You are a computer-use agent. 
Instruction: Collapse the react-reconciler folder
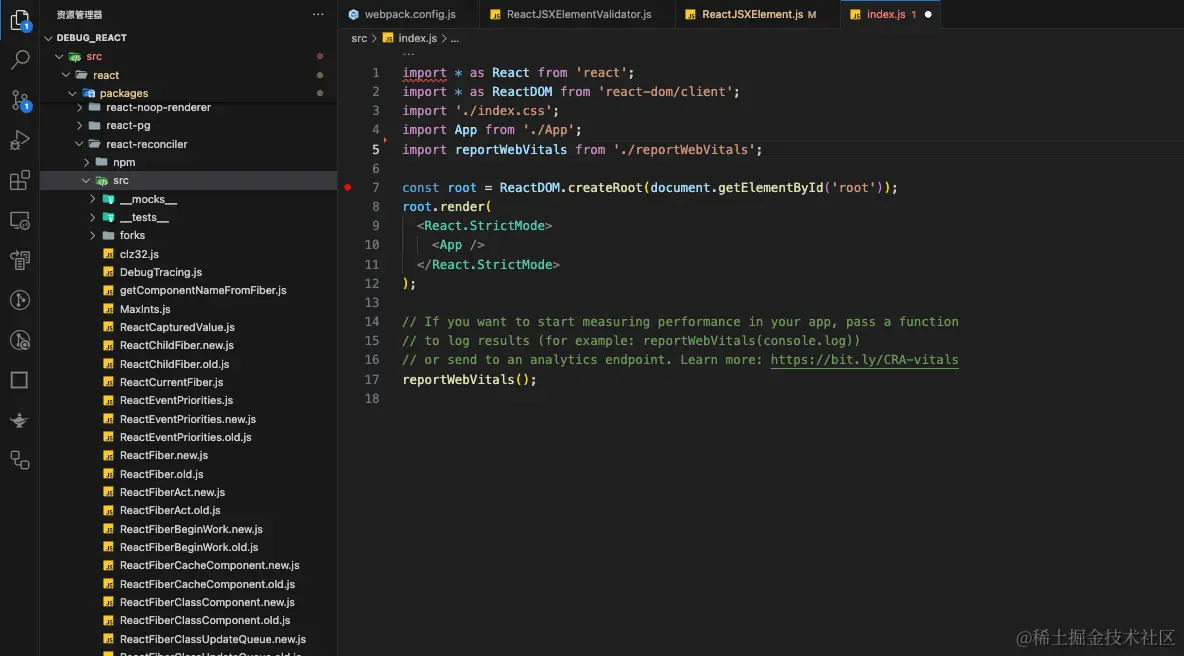pos(146,144)
